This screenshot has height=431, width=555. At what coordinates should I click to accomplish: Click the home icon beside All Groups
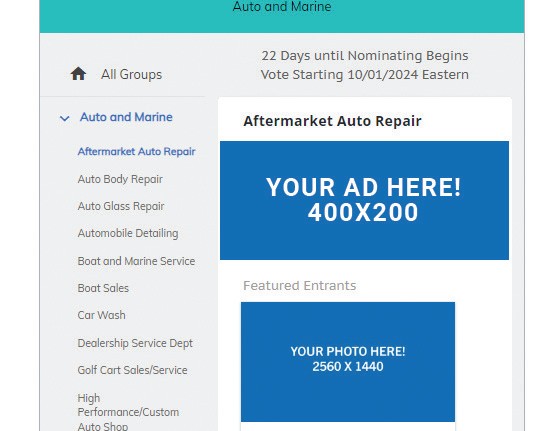78,74
